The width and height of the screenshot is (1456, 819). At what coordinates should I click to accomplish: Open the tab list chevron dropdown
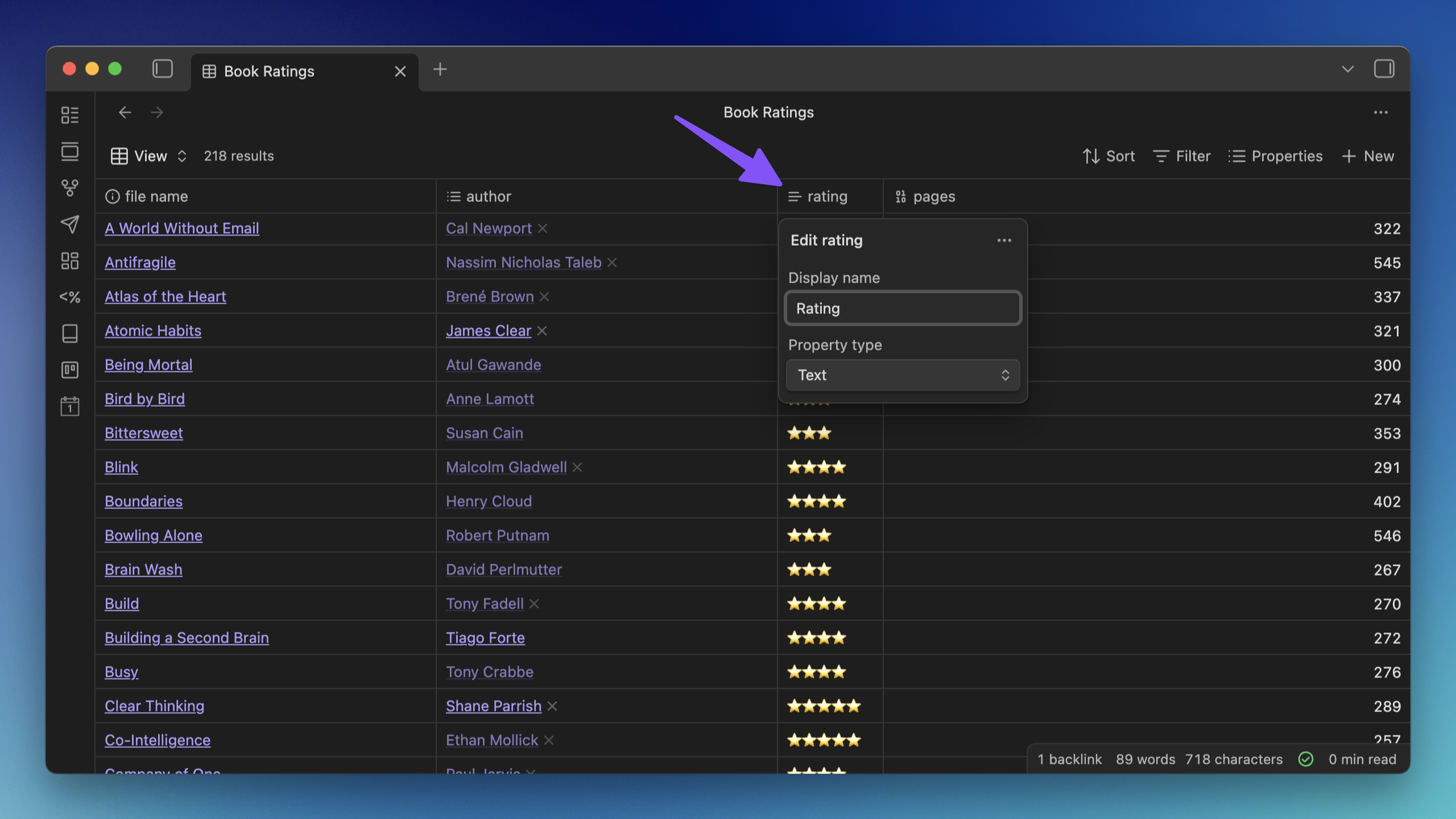coord(1347,69)
